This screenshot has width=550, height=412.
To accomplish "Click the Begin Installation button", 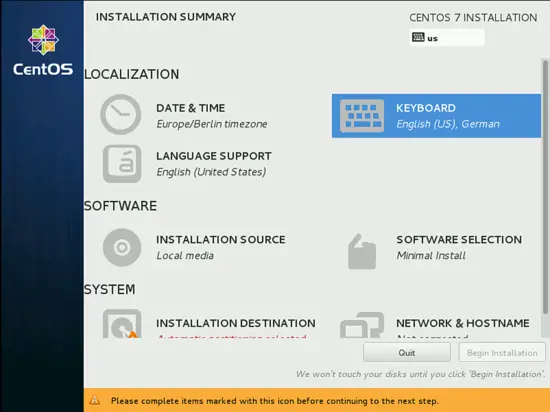I will [502, 352].
